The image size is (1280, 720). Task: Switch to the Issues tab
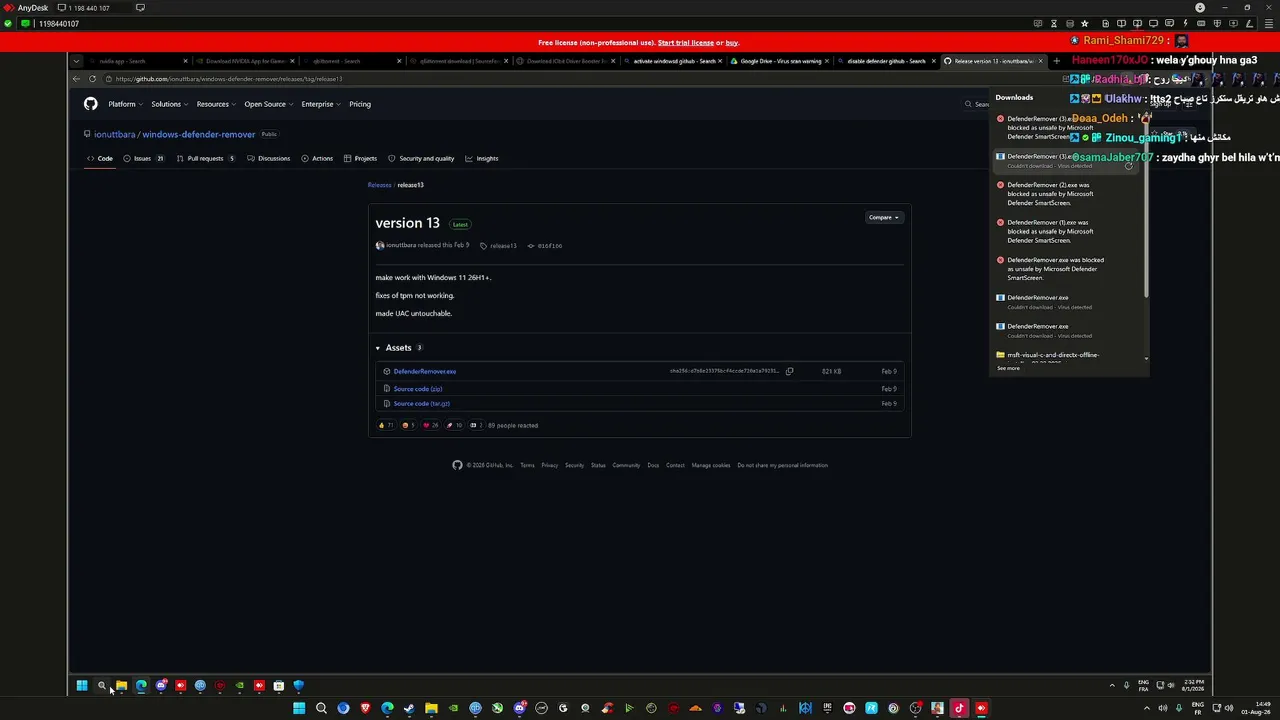pyautogui.click(x=144, y=158)
